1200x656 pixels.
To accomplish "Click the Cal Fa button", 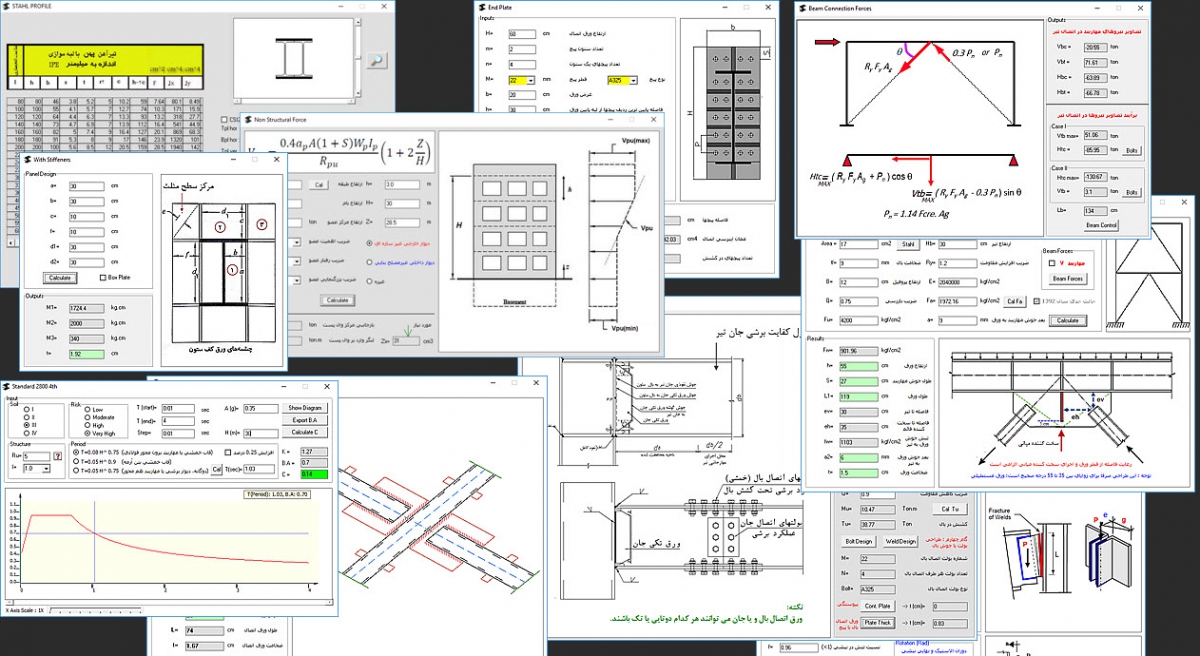I will point(1015,301).
